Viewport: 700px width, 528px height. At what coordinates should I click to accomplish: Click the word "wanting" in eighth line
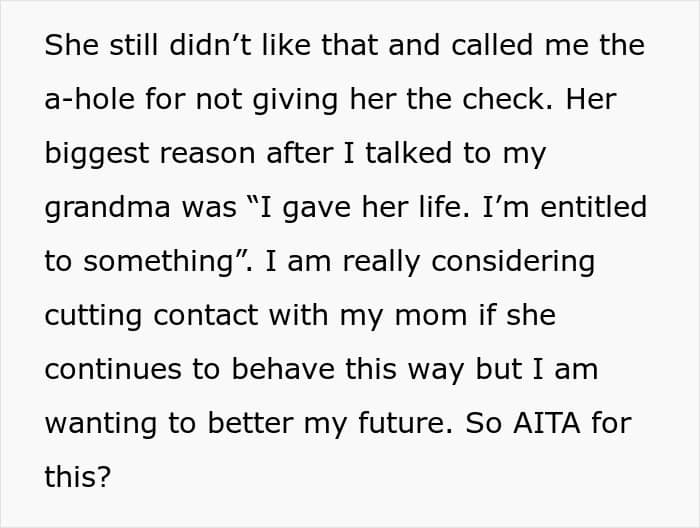(x=101, y=424)
